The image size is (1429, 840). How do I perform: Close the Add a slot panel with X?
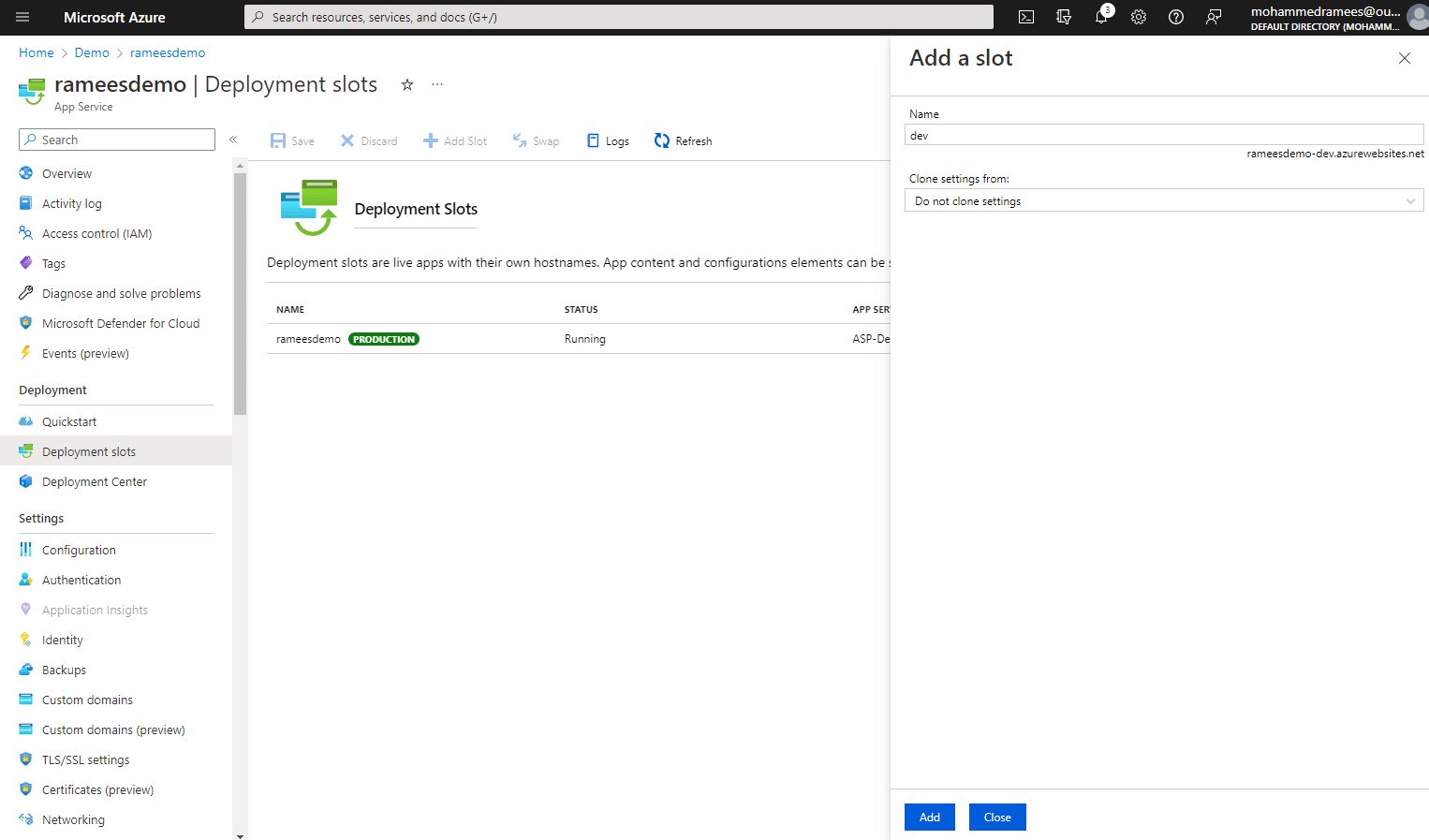tap(1405, 58)
